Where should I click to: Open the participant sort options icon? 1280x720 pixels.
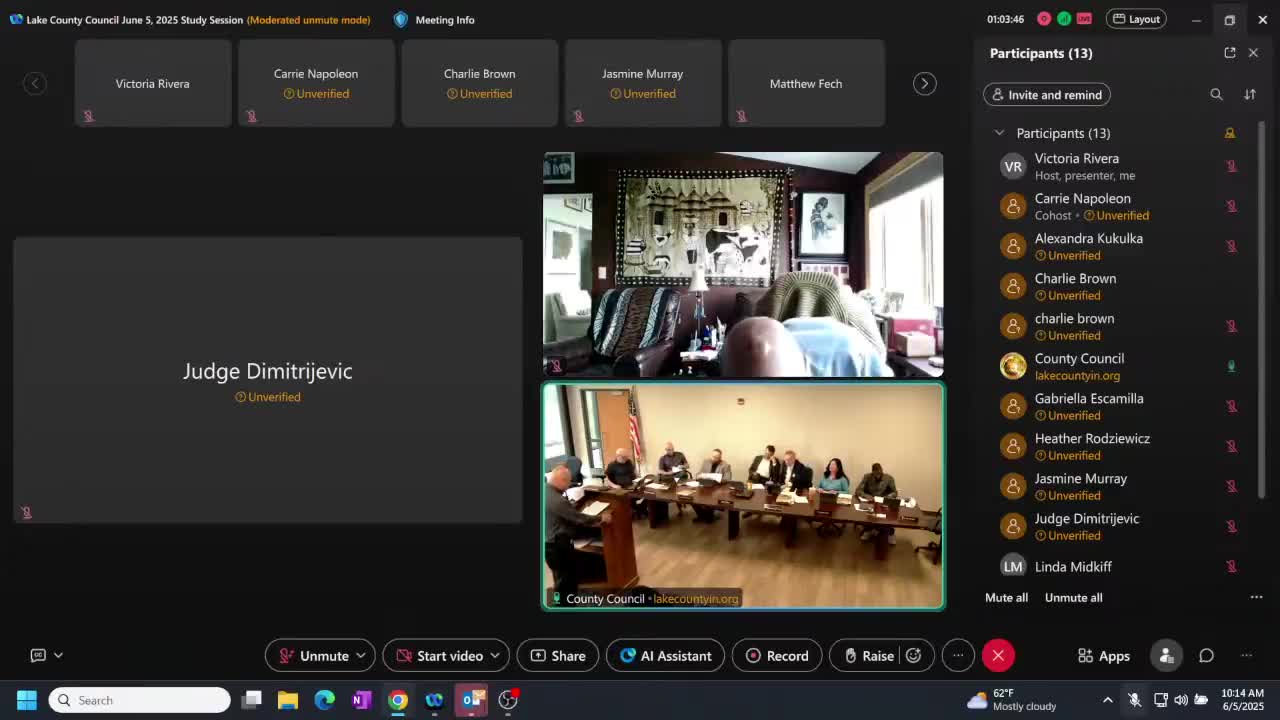(x=1250, y=95)
